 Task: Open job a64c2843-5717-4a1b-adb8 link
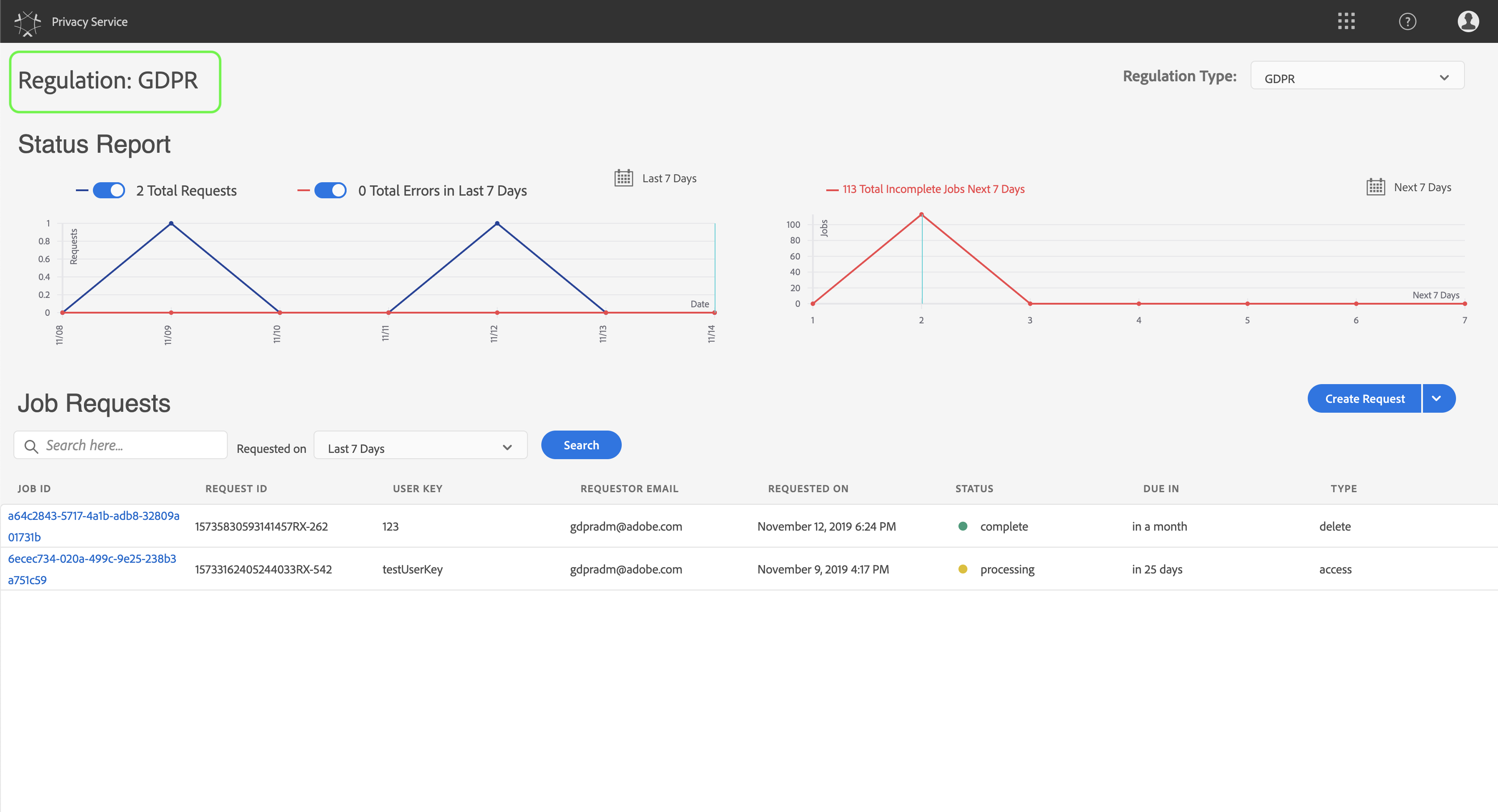(x=93, y=516)
